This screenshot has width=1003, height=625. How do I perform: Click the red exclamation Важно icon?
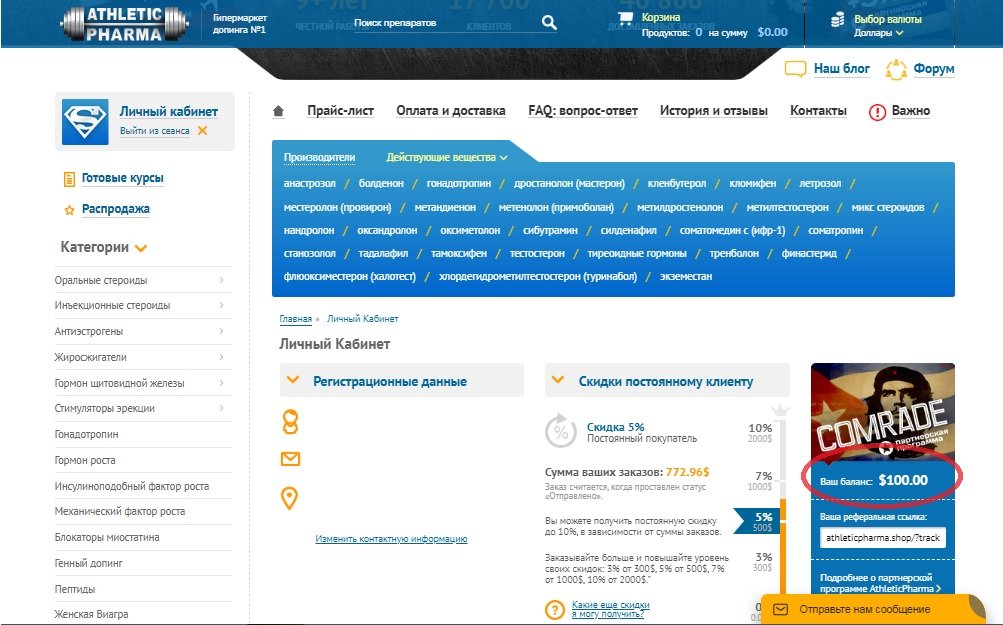(x=878, y=112)
